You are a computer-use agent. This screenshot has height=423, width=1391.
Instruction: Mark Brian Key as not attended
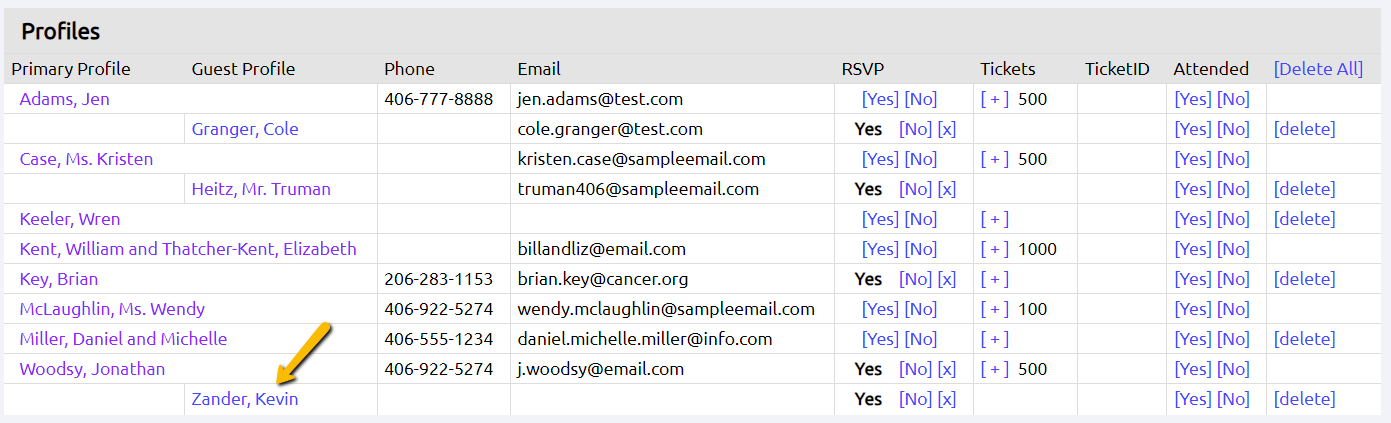pyautogui.click(x=1233, y=279)
